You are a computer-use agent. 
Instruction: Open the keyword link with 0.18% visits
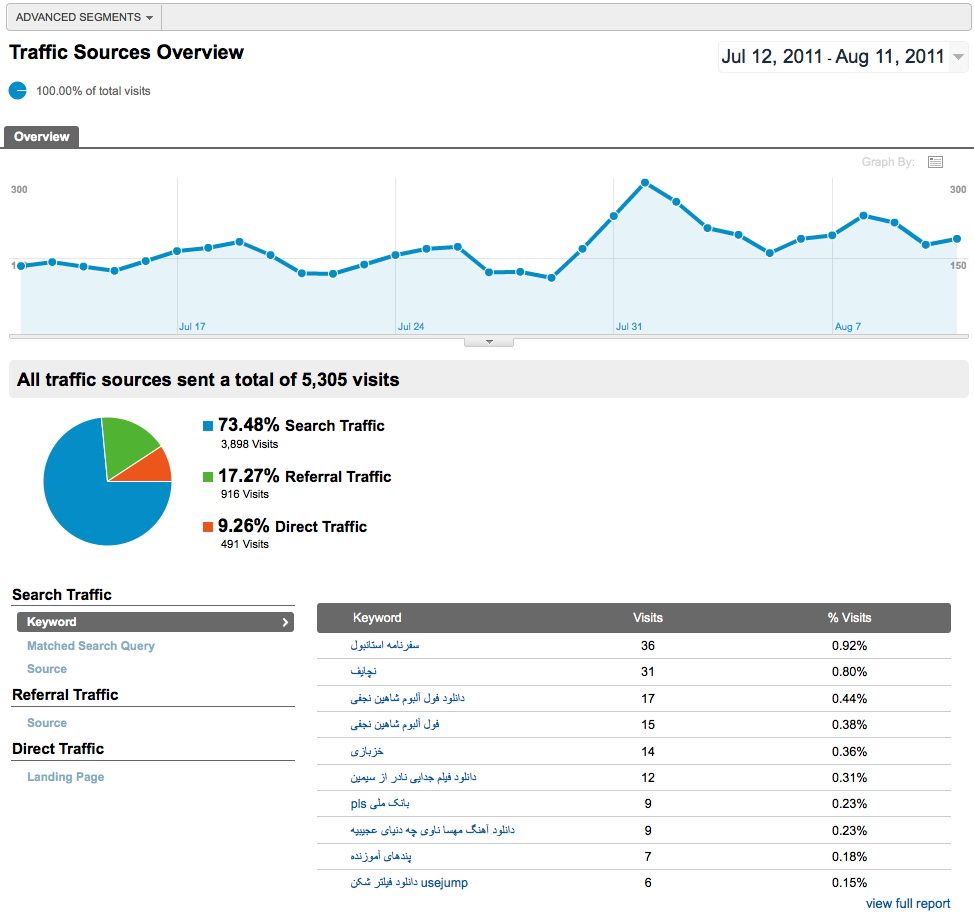[x=380, y=857]
